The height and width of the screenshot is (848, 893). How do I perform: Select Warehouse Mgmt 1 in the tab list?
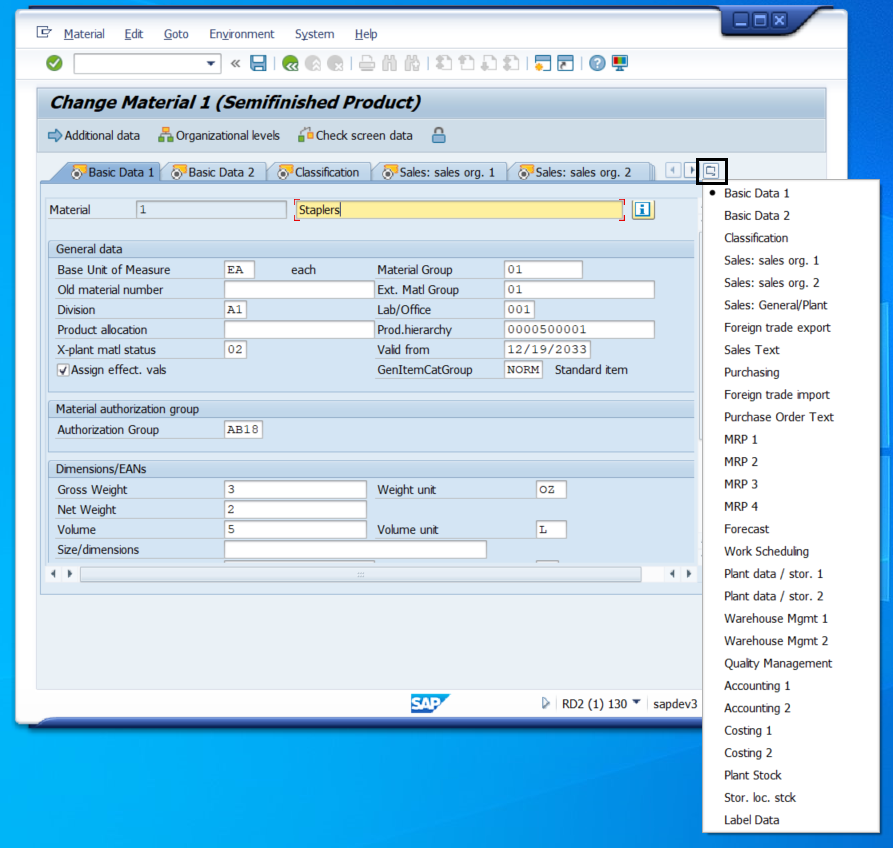[x=776, y=618]
